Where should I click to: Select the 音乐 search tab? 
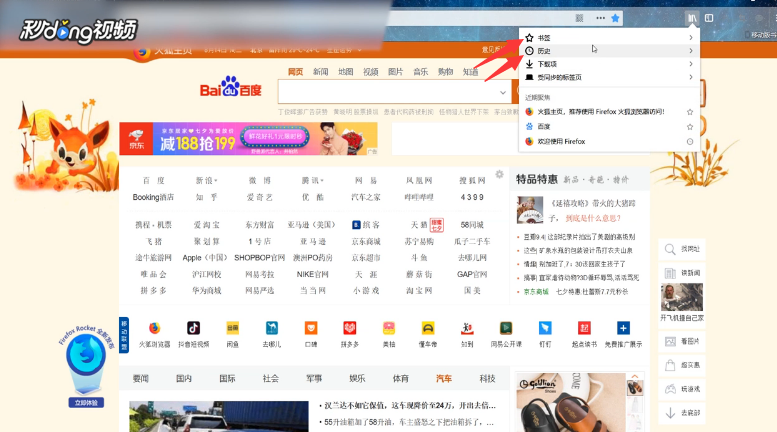click(x=421, y=72)
